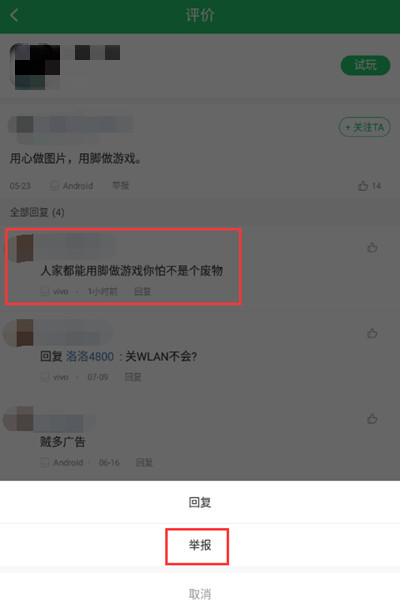Tap the avatar of the 贼多广告 commenter
The image size is (400, 615).
pyautogui.click(x=18, y=419)
